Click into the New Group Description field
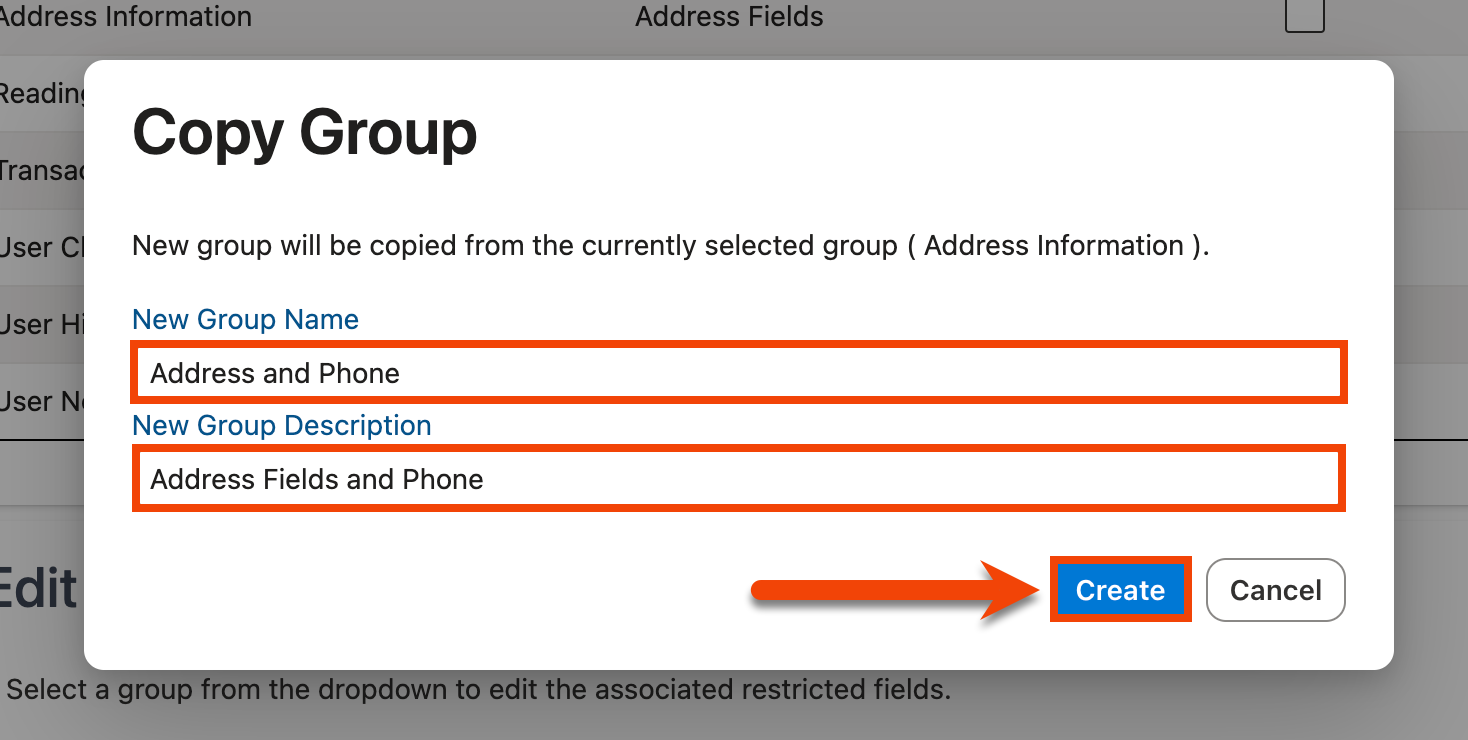This screenshot has height=740, width=1468. (x=738, y=479)
